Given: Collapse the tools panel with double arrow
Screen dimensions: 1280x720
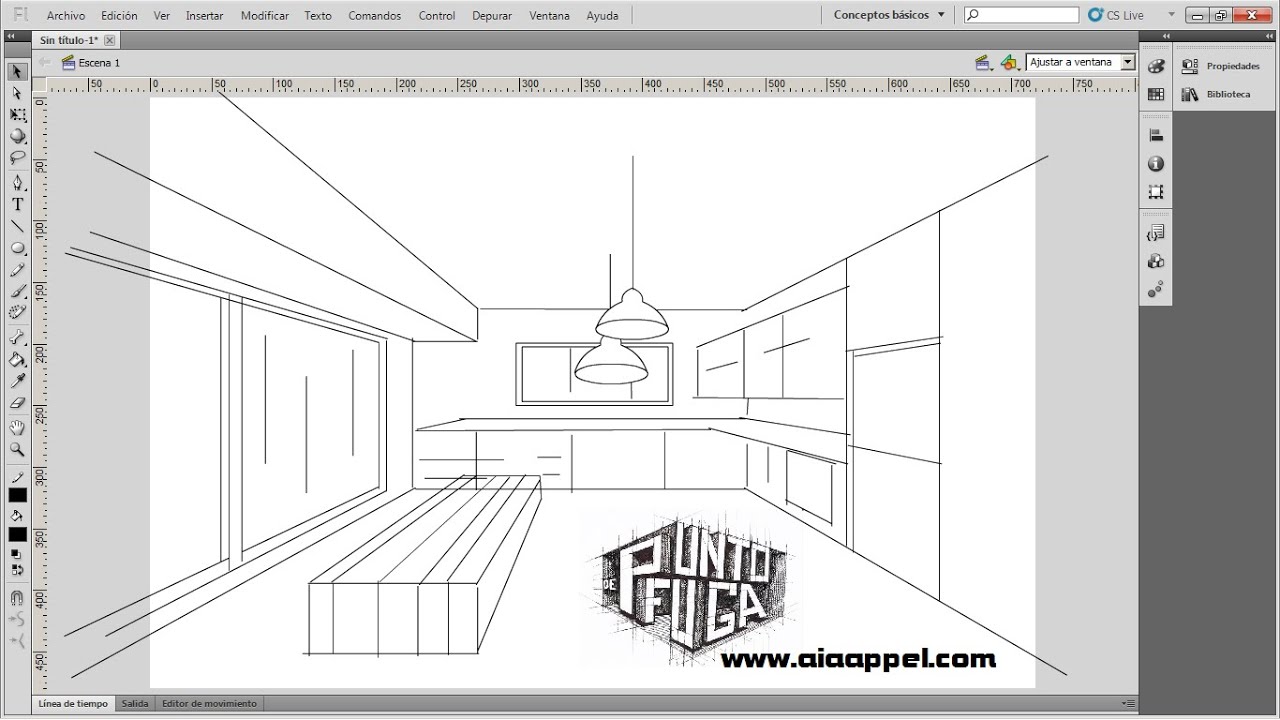Looking at the screenshot, I should point(10,36).
